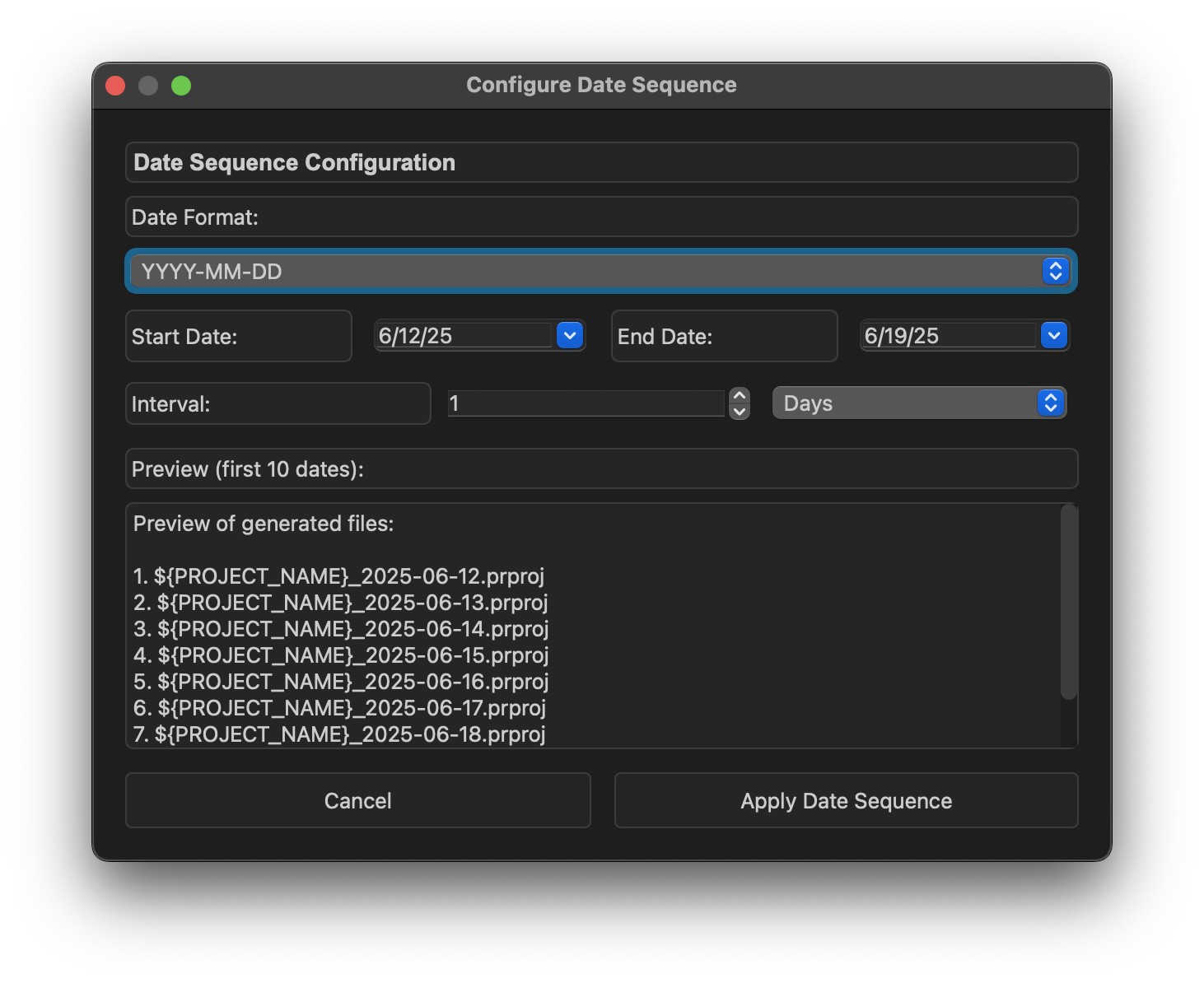Open the End Date calendar picker
This screenshot has height=983, width=1204.
(x=1053, y=335)
